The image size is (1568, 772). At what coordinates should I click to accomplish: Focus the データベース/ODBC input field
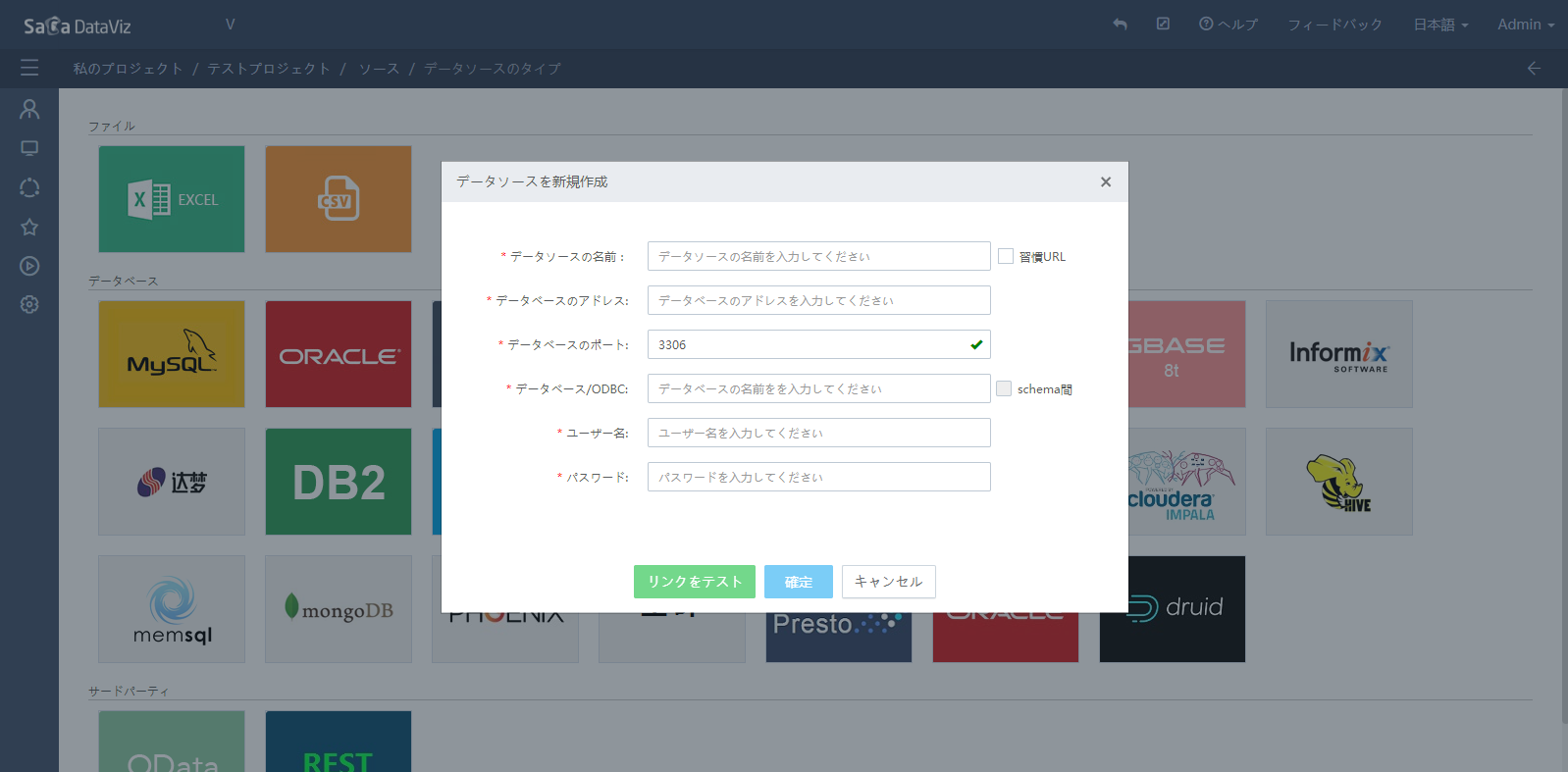(x=819, y=388)
